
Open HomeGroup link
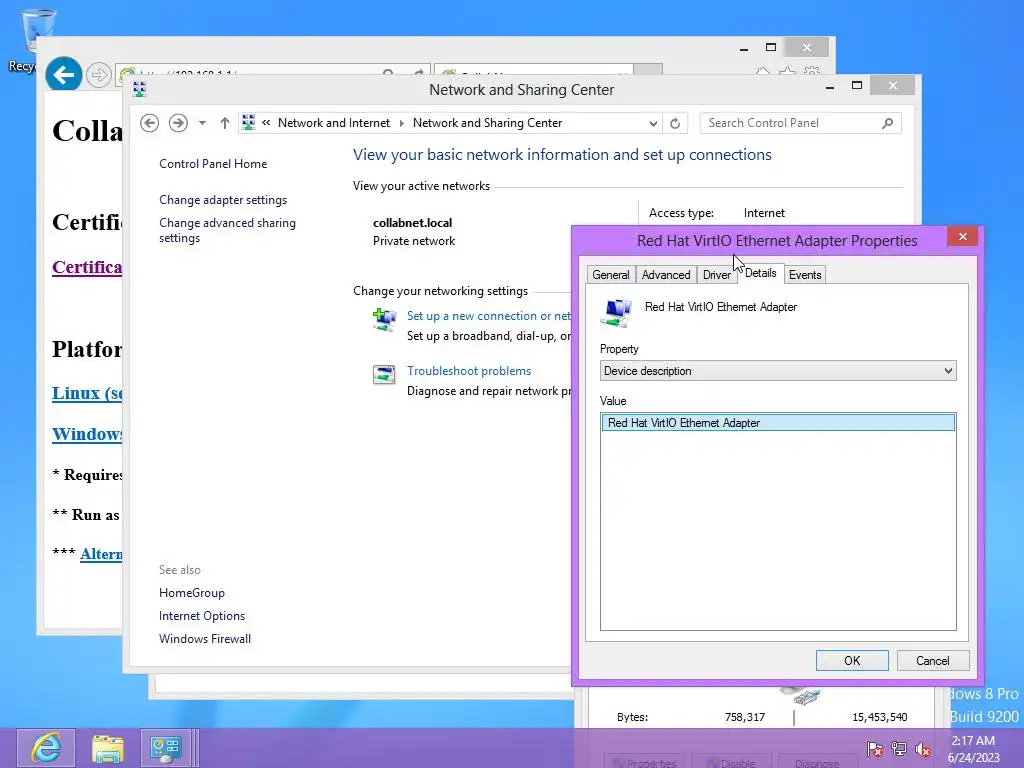191,593
